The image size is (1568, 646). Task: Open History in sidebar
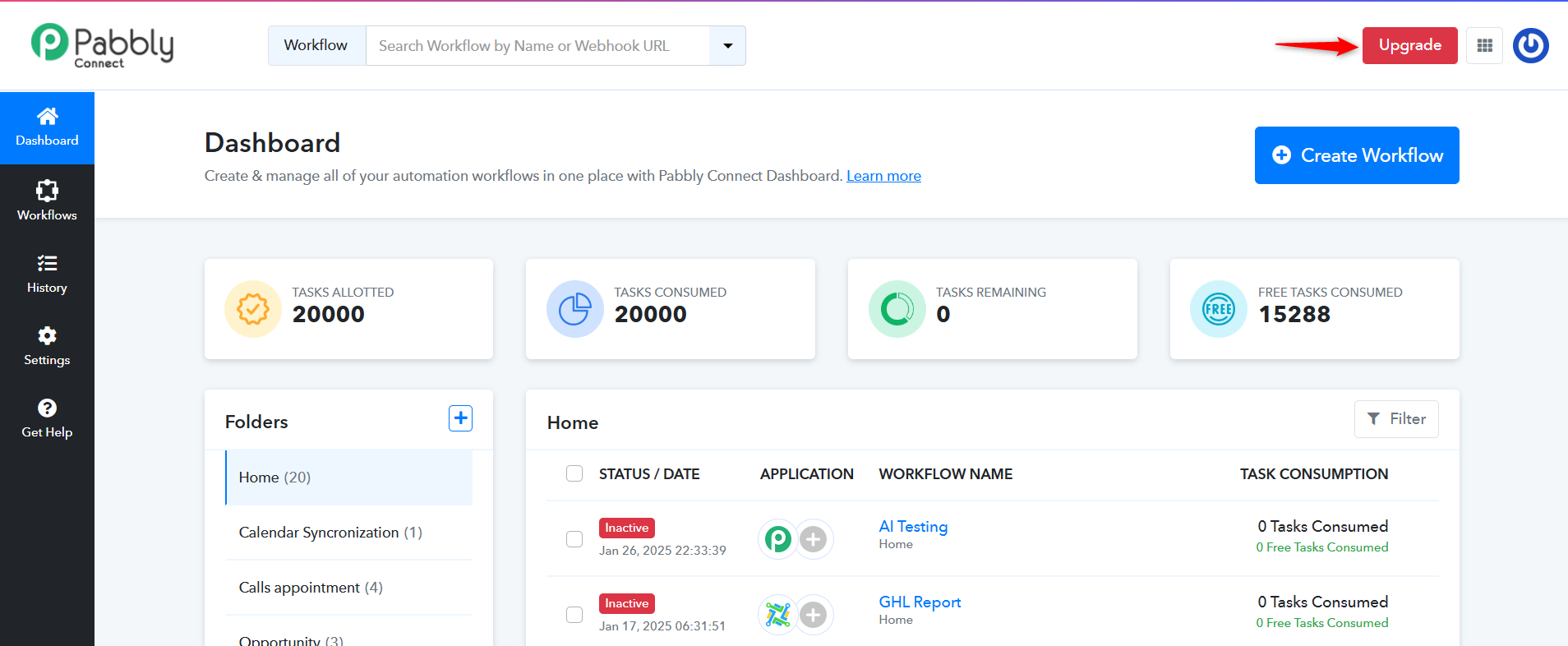click(47, 274)
